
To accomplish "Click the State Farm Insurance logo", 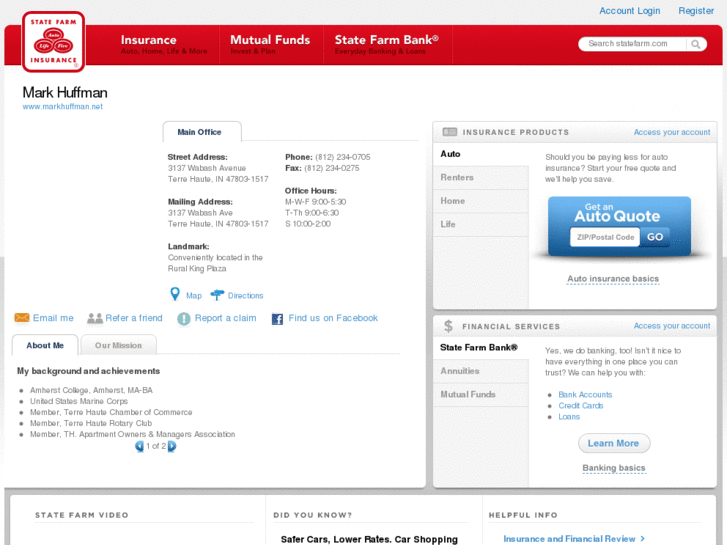I will (53, 42).
